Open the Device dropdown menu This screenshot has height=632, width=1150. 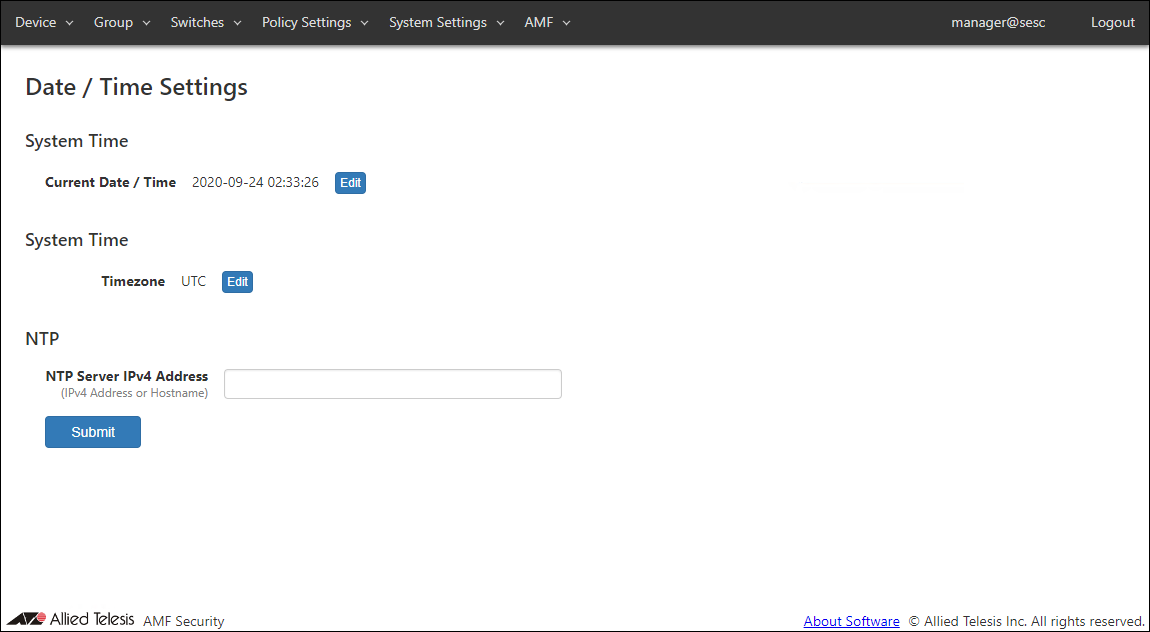point(44,22)
